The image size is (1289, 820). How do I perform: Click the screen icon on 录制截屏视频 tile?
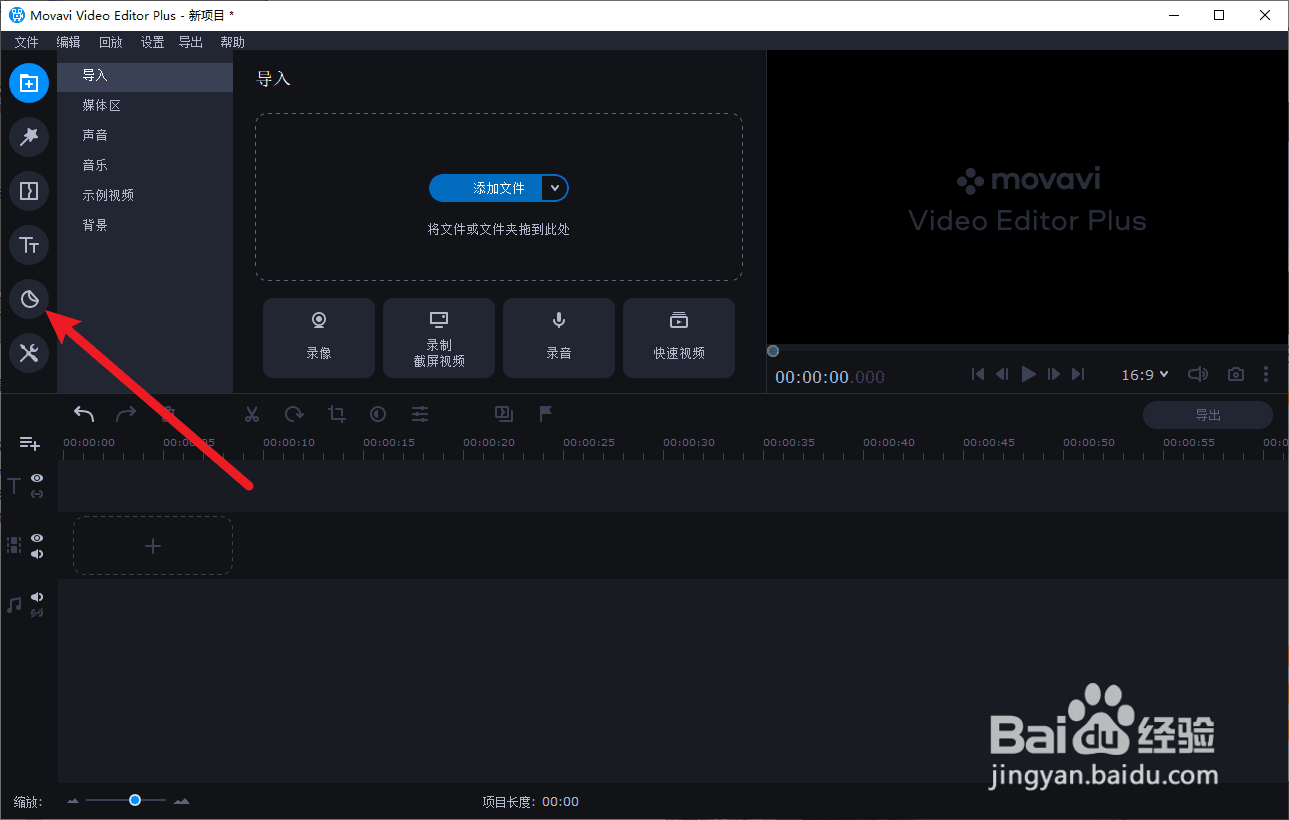pos(439,319)
